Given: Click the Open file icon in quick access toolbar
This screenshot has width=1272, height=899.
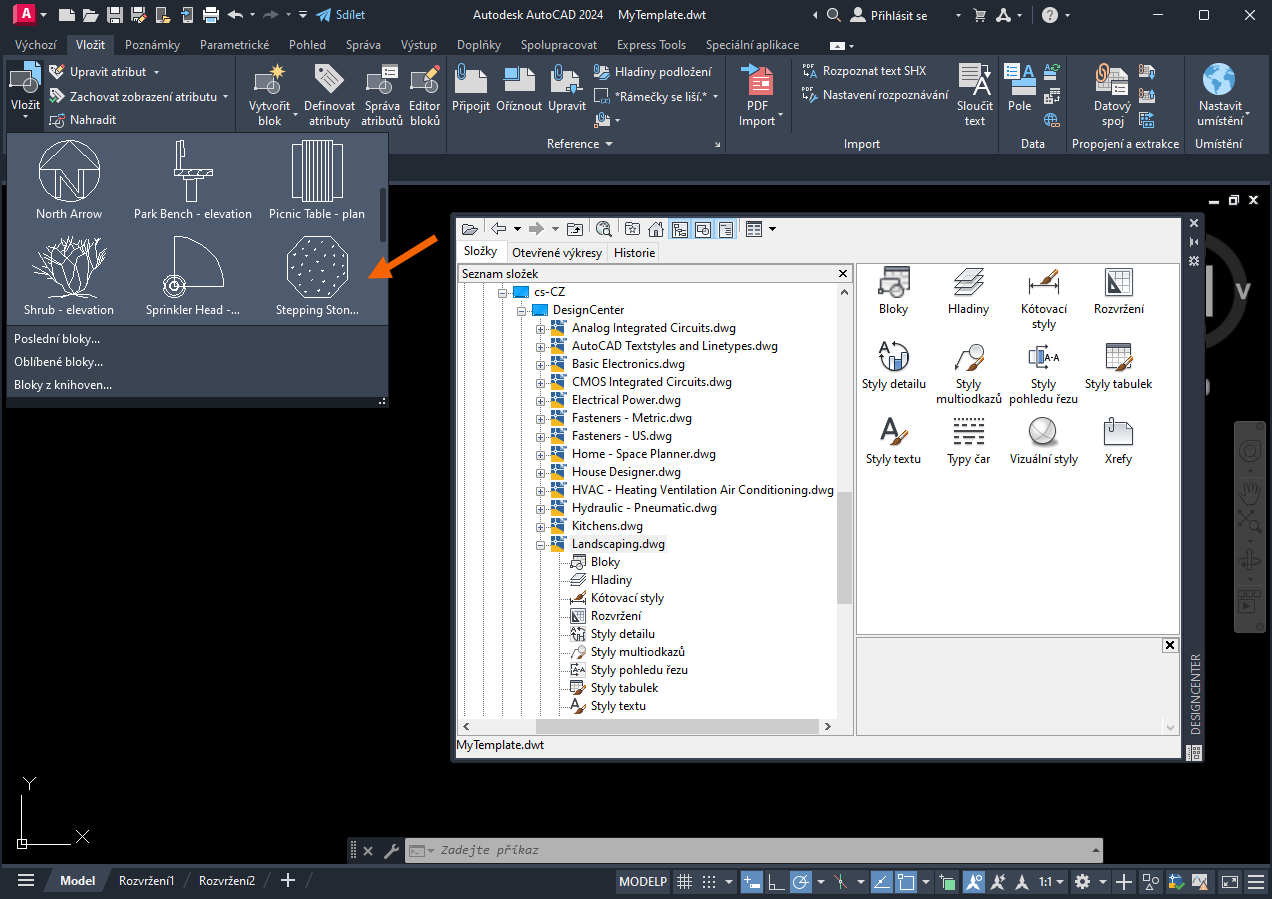Looking at the screenshot, I should [x=91, y=15].
